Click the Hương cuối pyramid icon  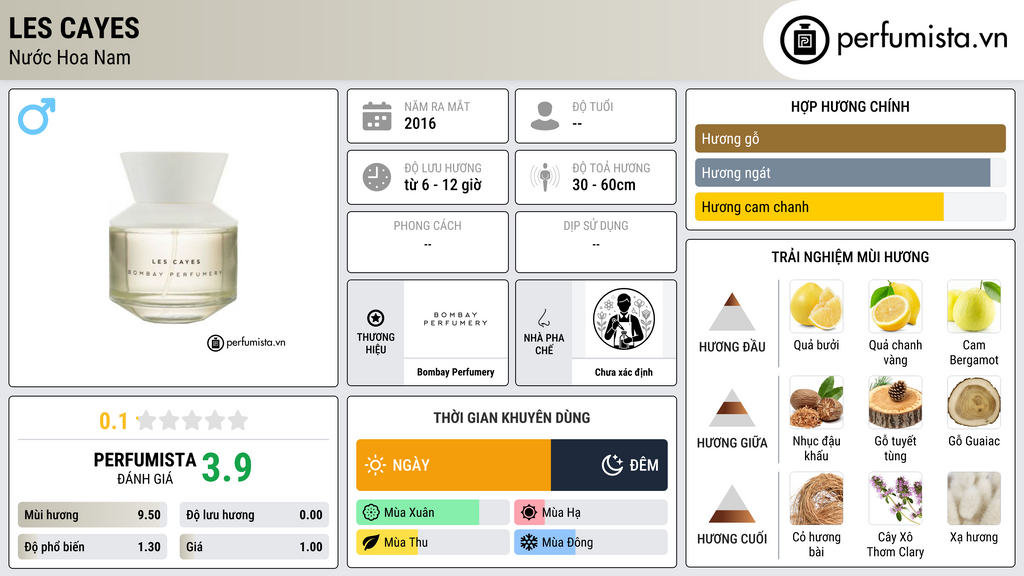[x=732, y=504]
